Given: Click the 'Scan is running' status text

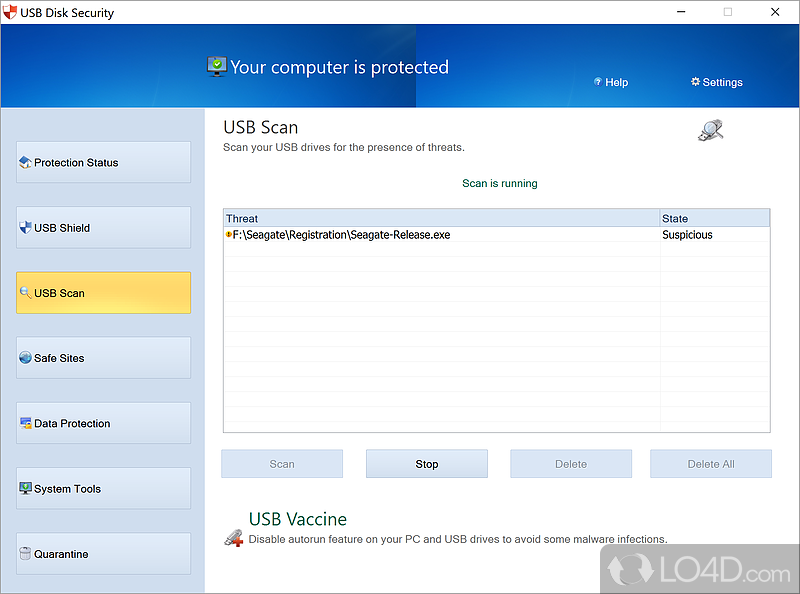Looking at the screenshot, I should (499, 183).
